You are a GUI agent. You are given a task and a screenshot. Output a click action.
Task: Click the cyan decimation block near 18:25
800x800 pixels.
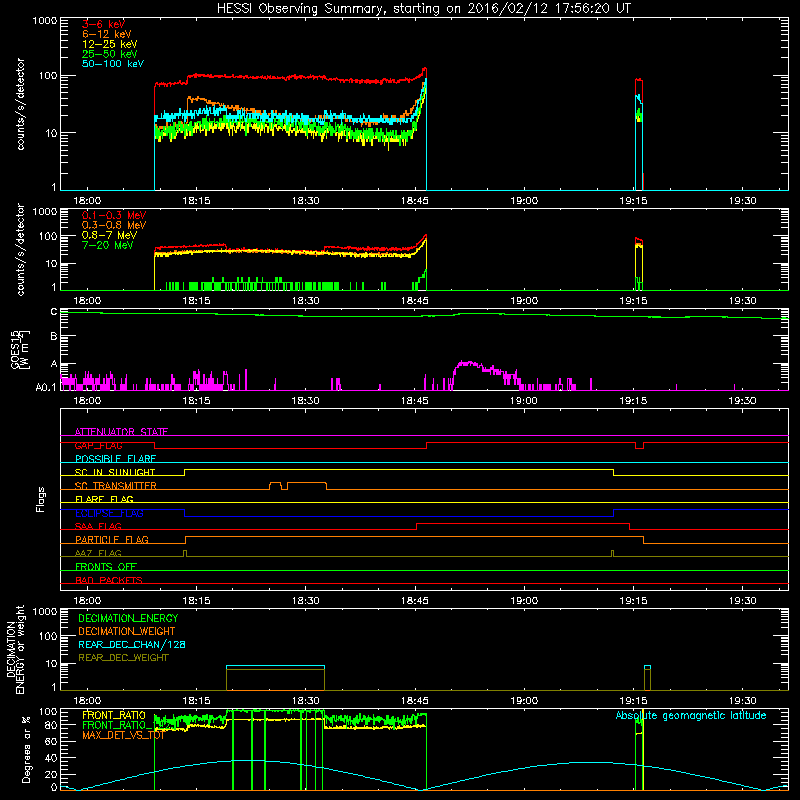coord(276,667)
